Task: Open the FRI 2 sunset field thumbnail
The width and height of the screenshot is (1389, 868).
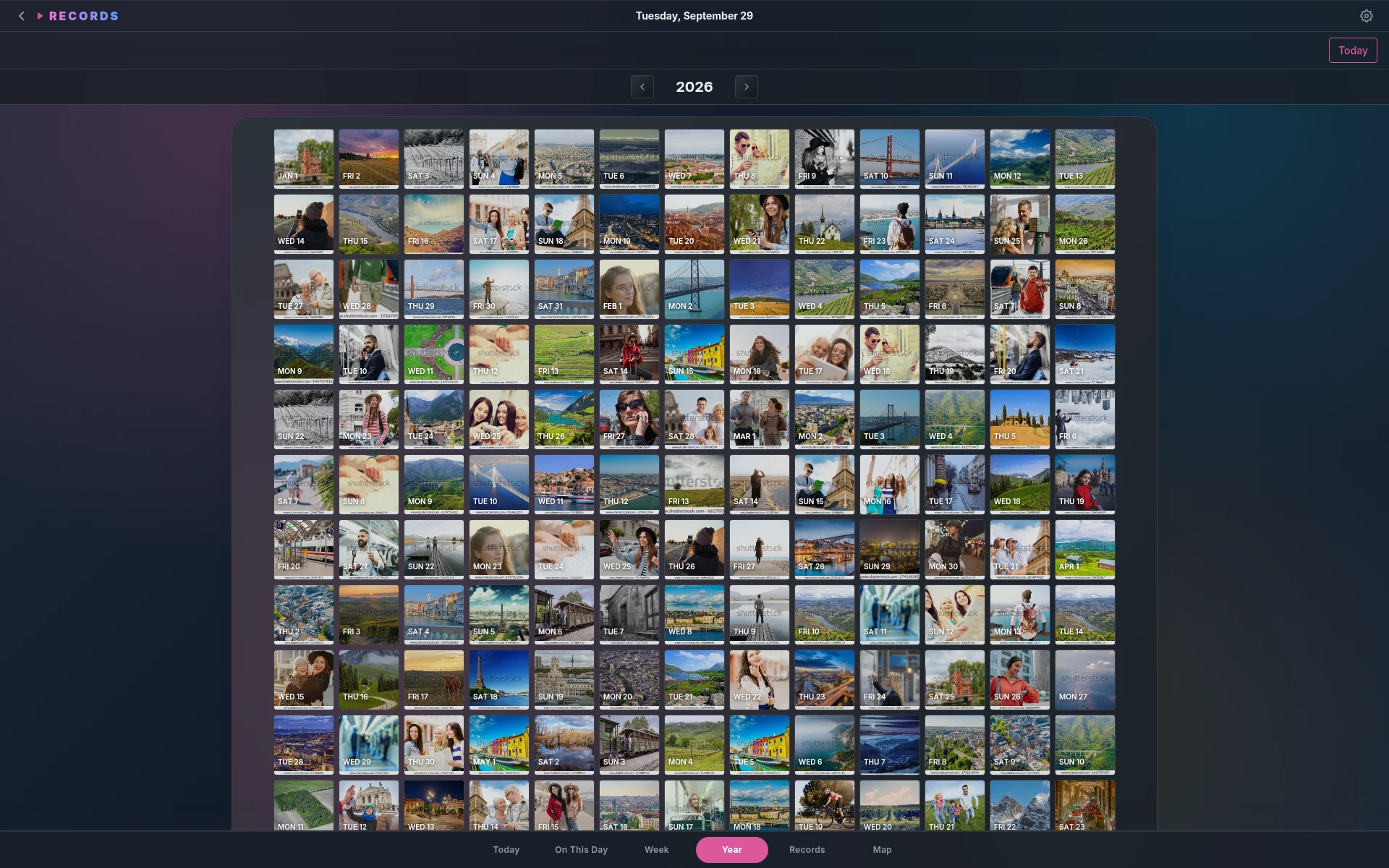Action: (369, 159)
